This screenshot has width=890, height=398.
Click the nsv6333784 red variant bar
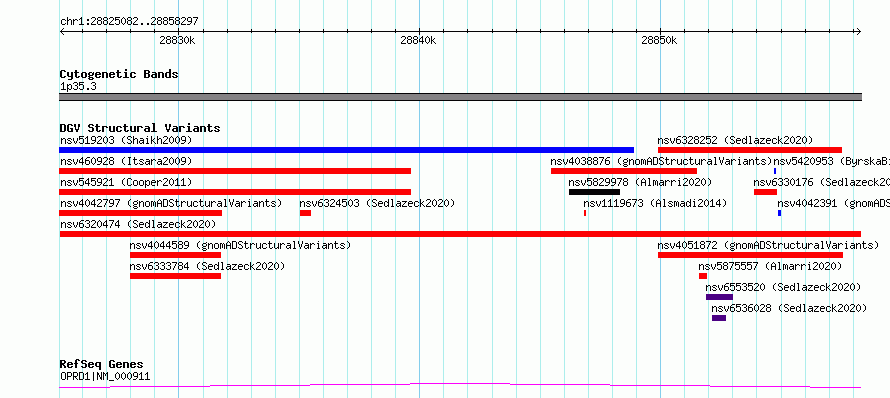(x=175, y=276)
